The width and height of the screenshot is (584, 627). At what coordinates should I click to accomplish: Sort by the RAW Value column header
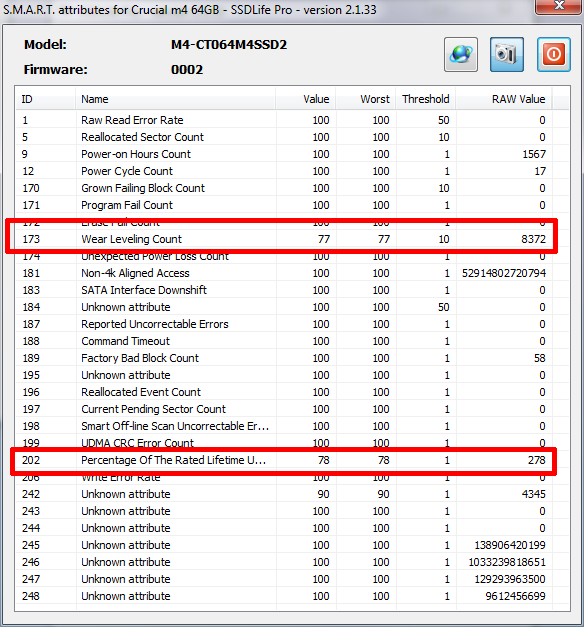click(504, 99)
